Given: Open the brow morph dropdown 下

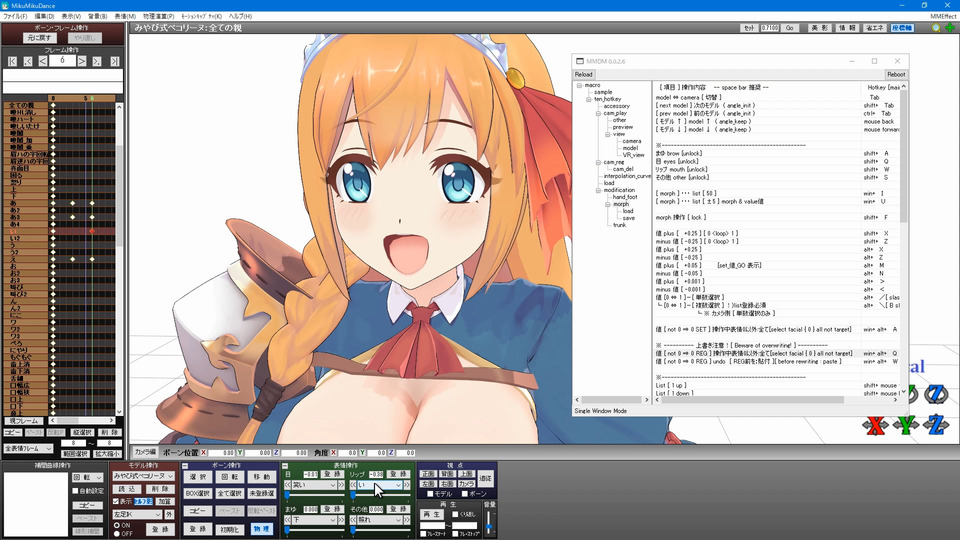Looking at the screenshot, I should 314,520.
